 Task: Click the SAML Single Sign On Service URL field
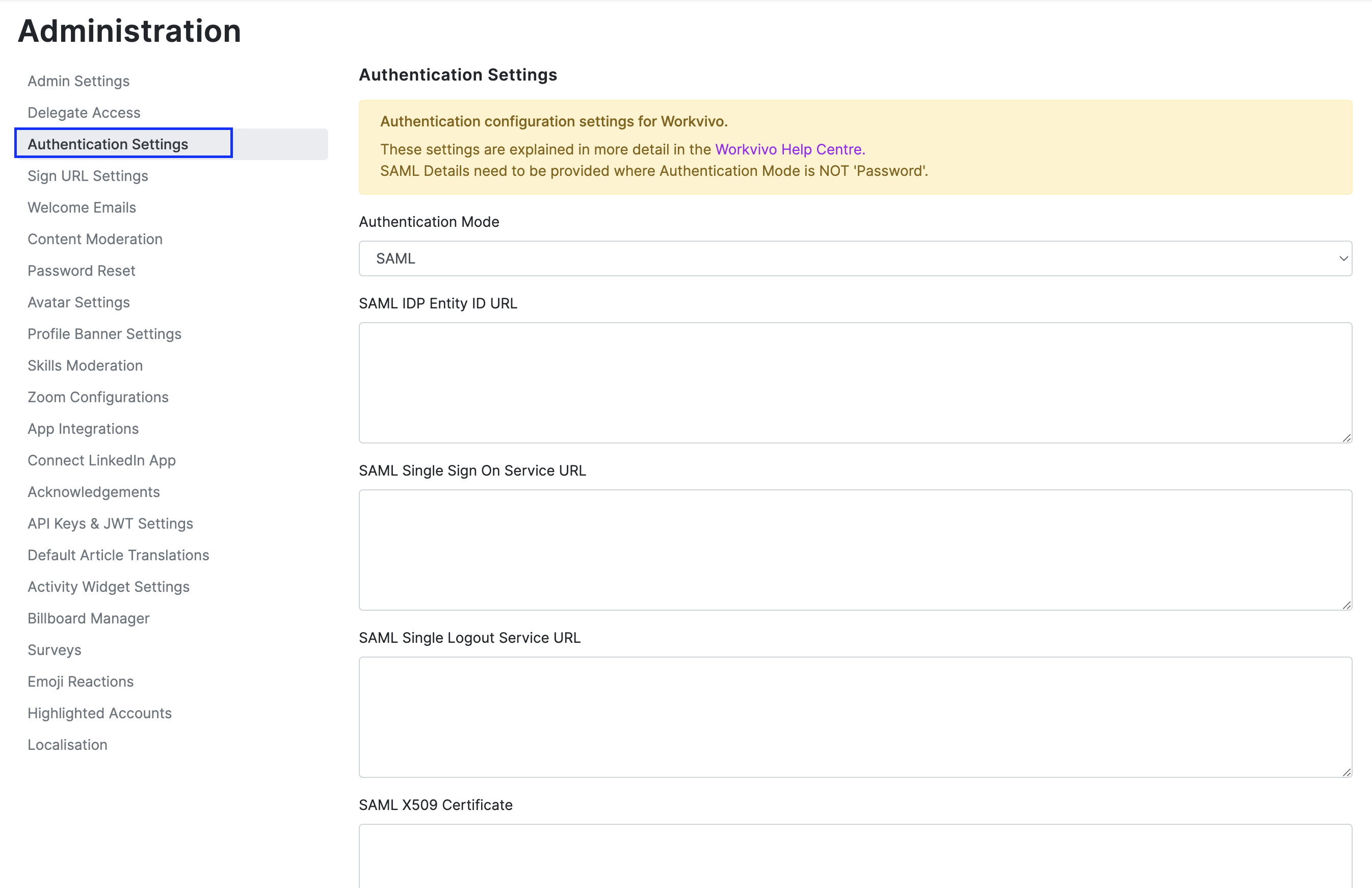[x=855, y=550]
